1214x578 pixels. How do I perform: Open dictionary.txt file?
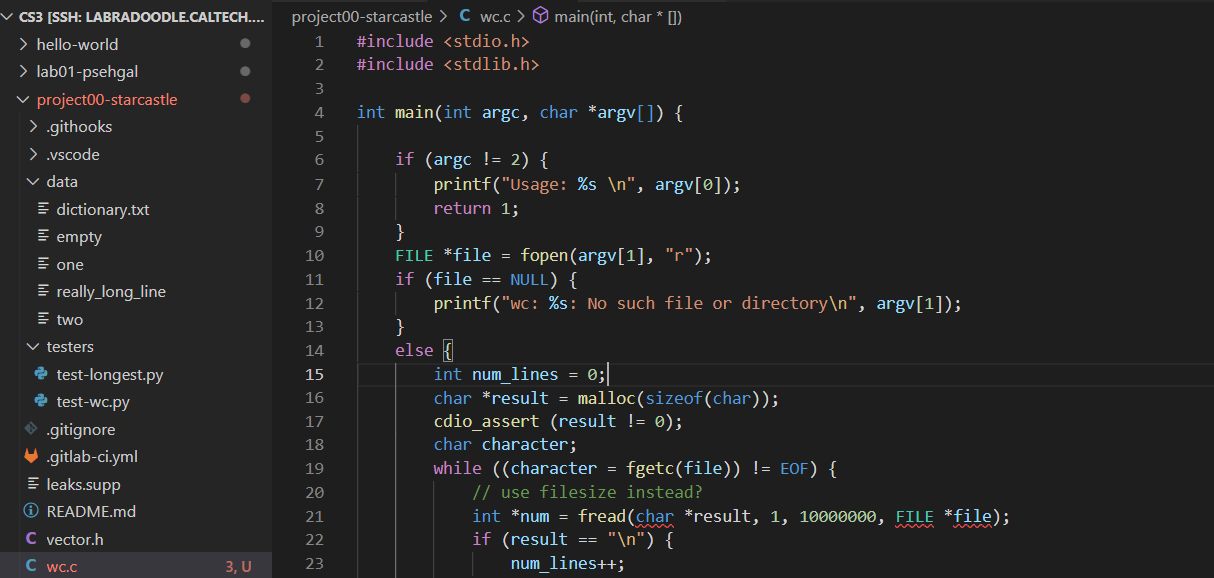pos(102,210)
